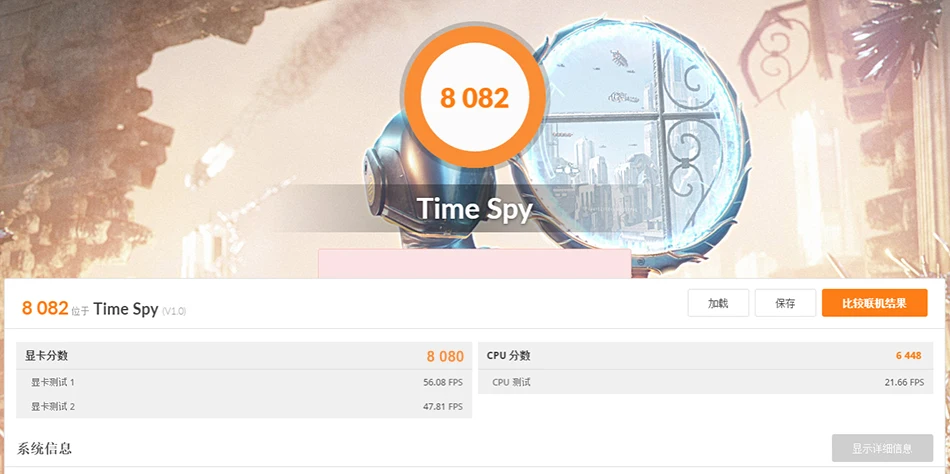Click the Time Spy banner title
The width and height of the screenshot is (950, 474).
[474, 209]
